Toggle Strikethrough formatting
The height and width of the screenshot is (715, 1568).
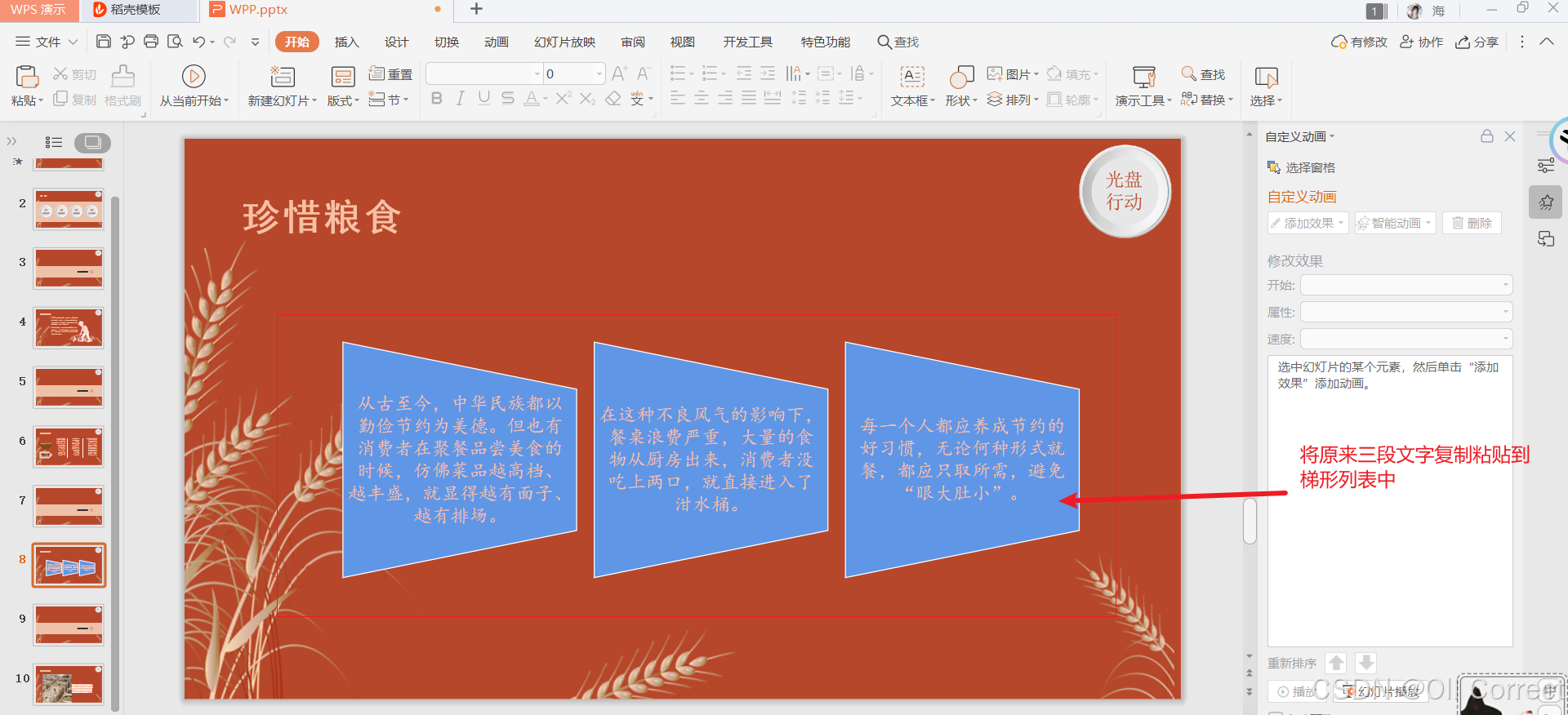click(508, 99)
